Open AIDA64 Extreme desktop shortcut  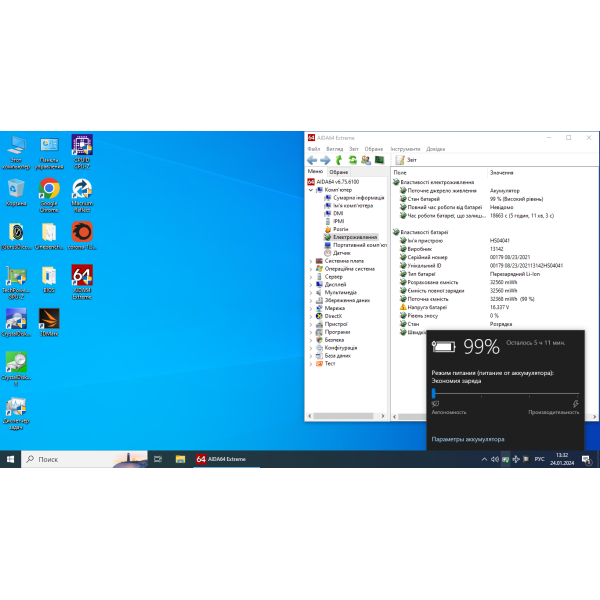(82, 282)
